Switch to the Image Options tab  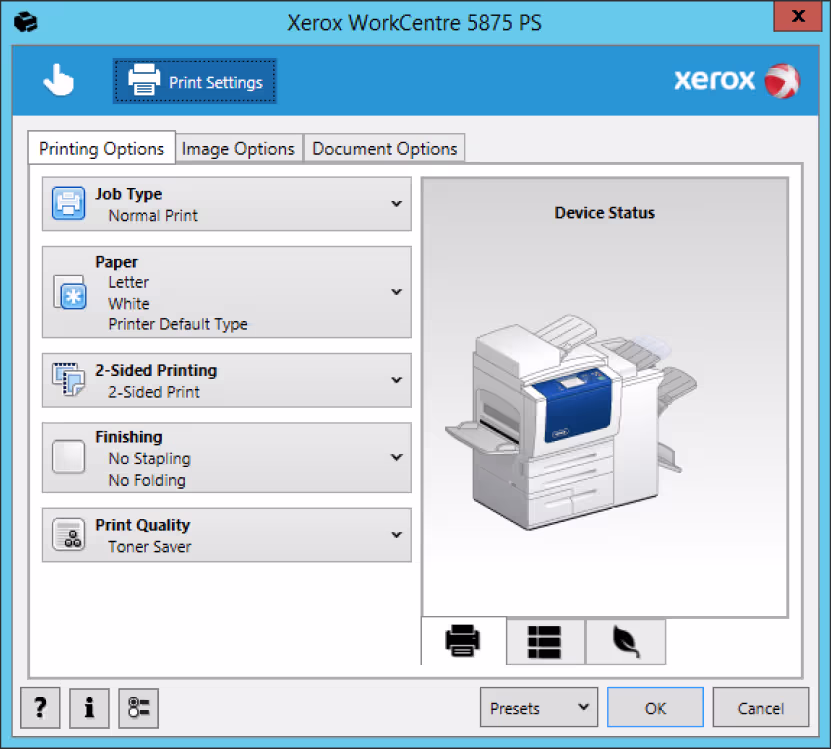click(x=238, y=148)
